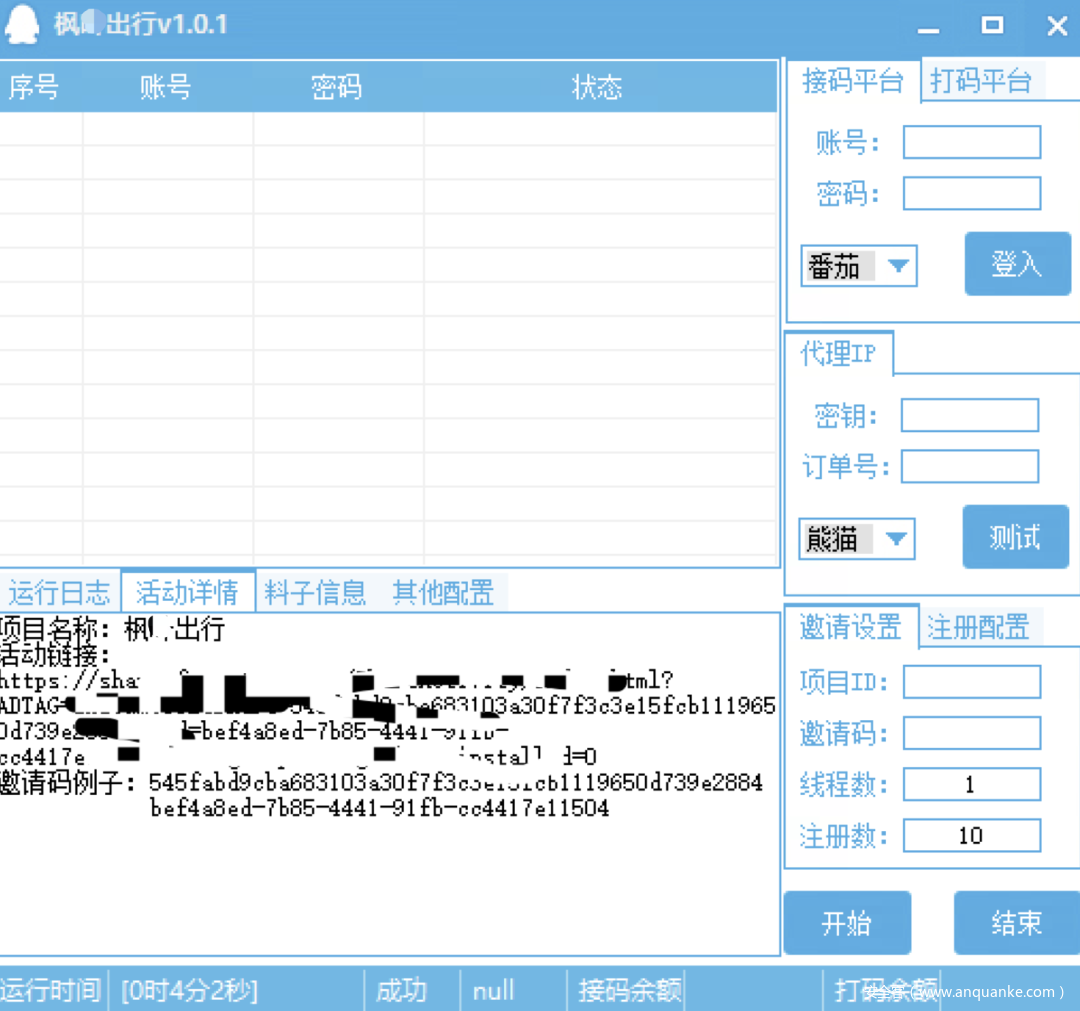Click the 测试 proxy button
Viewport: 1080px width, 1011px height.
pos(1015,537)
